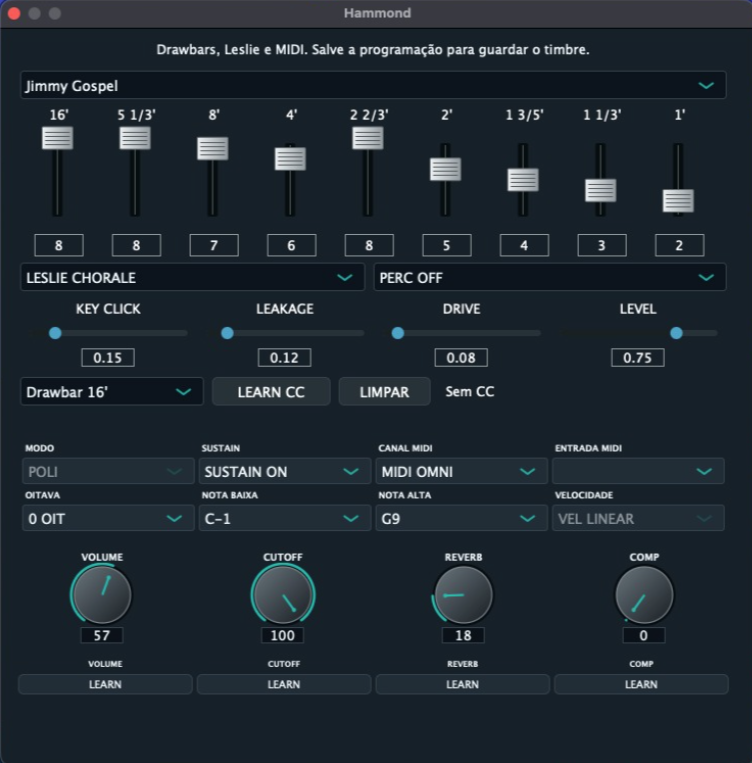Click the LEAKAGE value field 0.12
The height and width of the screenshot is (763, 752).
(284, 358)
